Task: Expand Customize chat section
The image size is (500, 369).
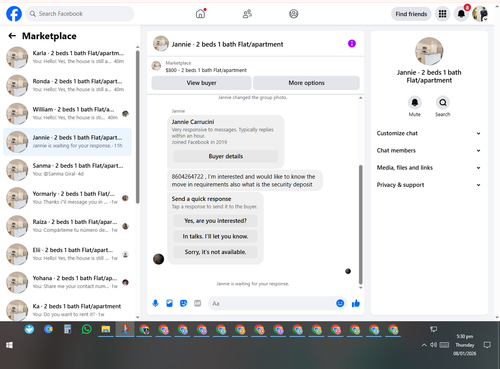Action: pos(429,133)
